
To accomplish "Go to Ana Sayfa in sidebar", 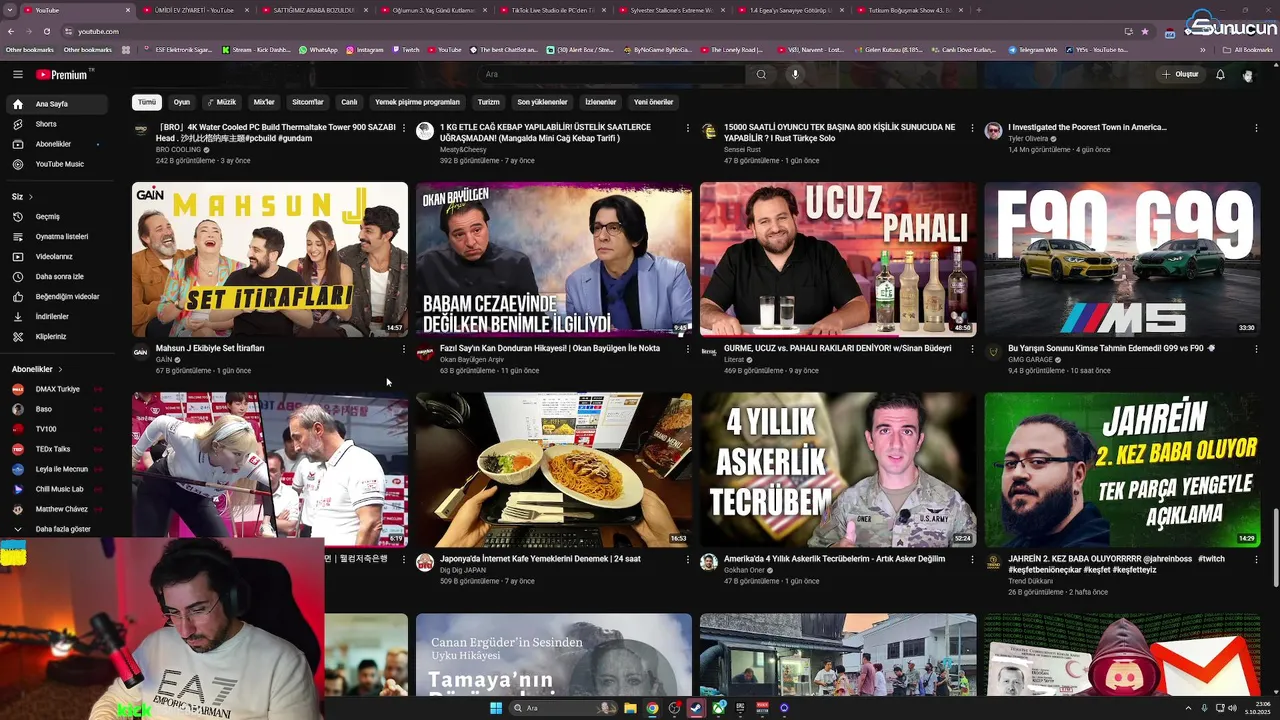I will tap(58, 104).
